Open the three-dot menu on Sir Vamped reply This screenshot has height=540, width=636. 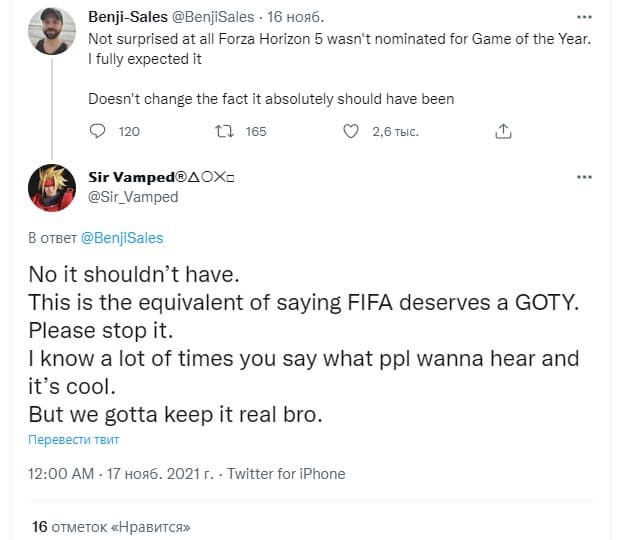pos(585,178)
